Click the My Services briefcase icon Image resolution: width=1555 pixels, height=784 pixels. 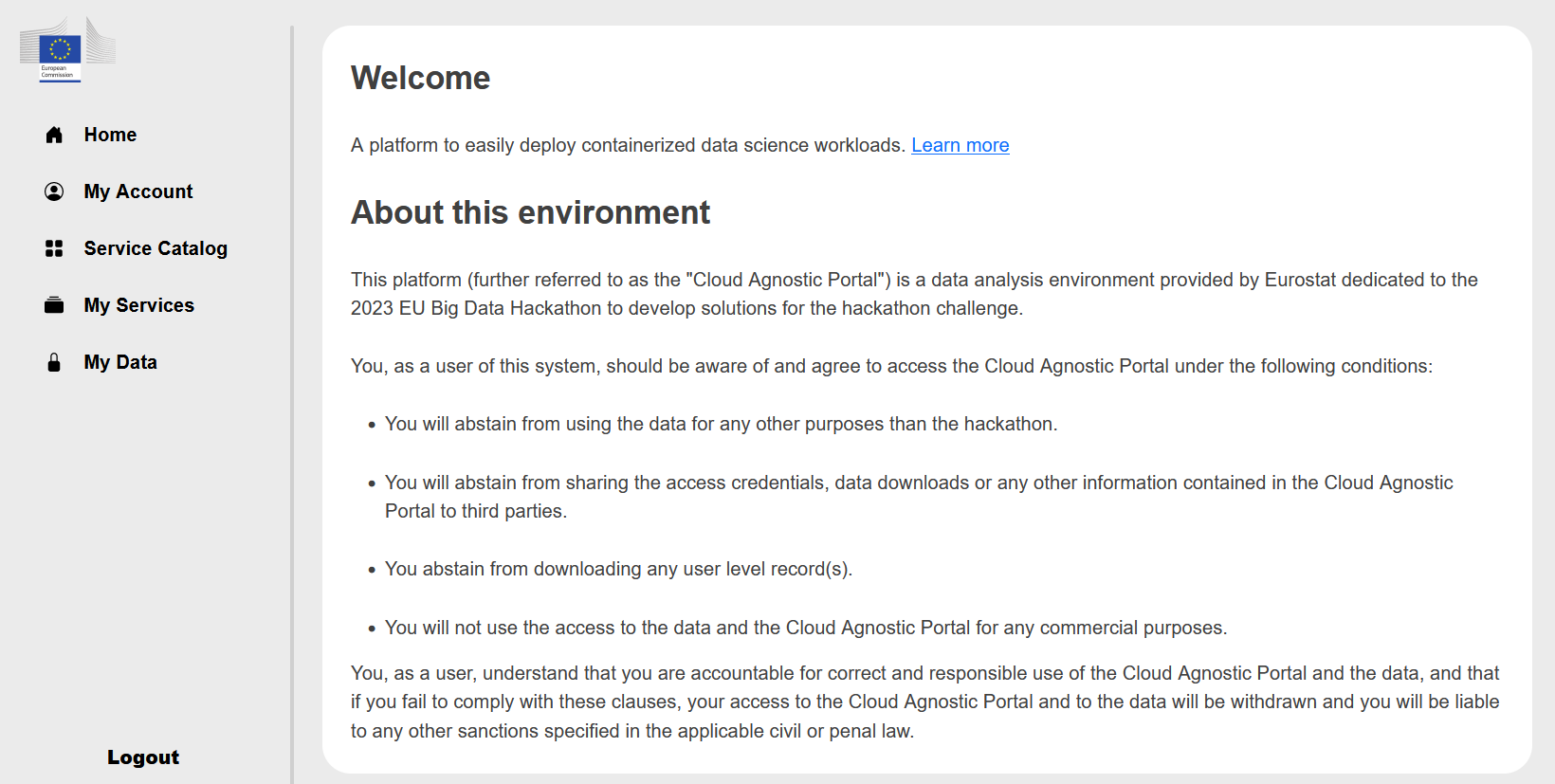tap(54, 305)
